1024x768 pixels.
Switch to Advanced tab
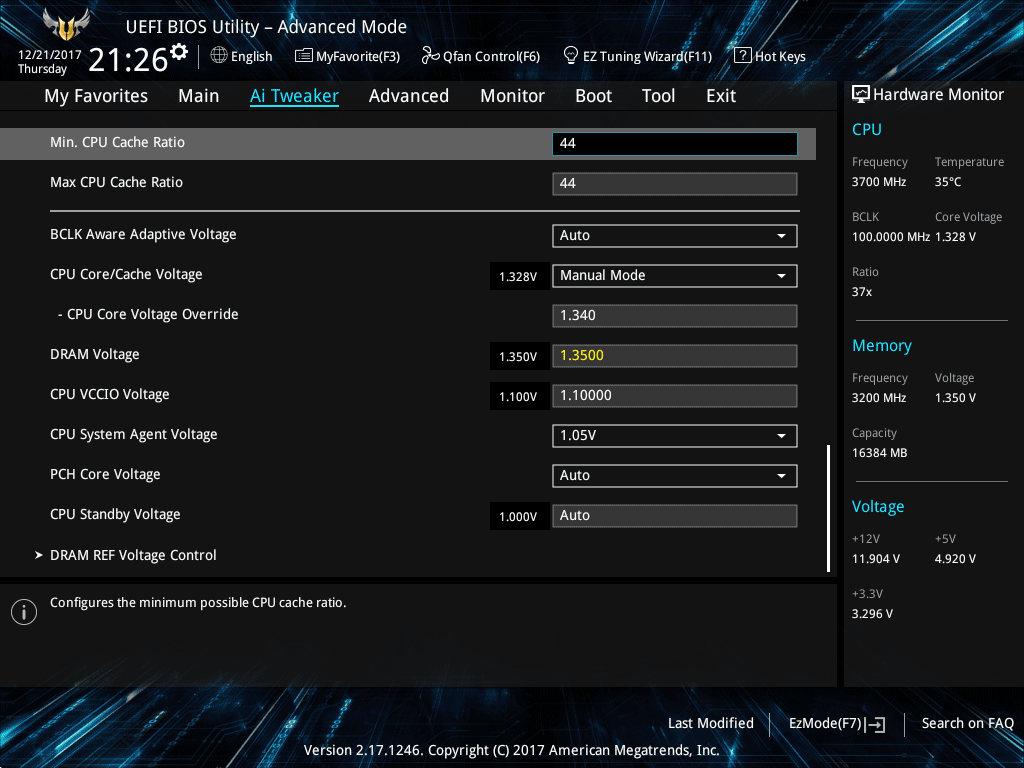tap(409, 96)
